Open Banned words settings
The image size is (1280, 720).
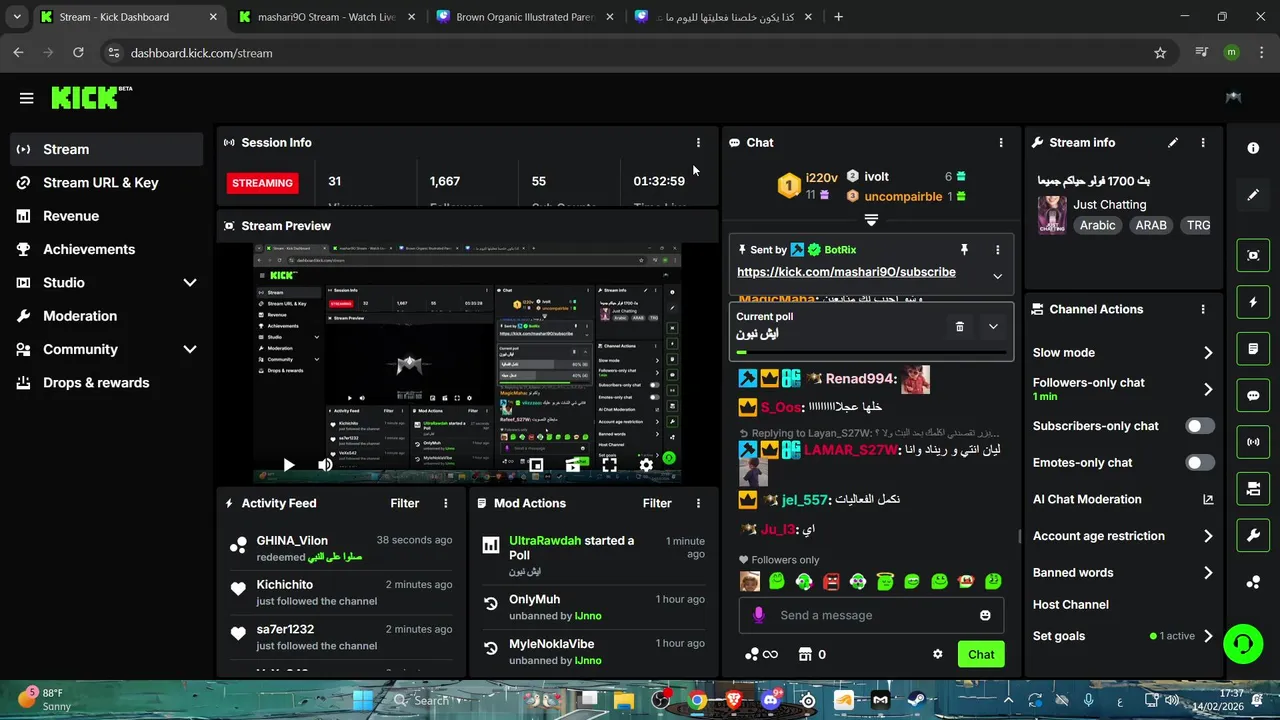point(1123,573)
